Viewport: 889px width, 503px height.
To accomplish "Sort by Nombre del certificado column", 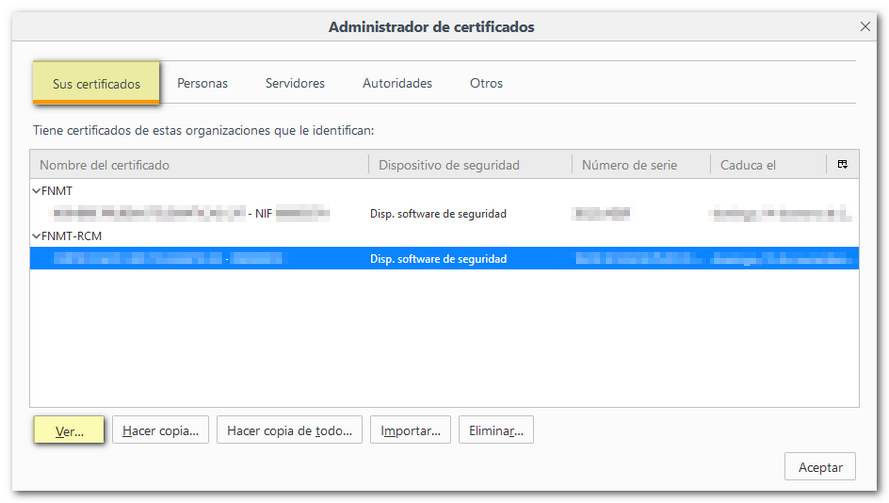I will pyautogui.click(x=200, y=165).
